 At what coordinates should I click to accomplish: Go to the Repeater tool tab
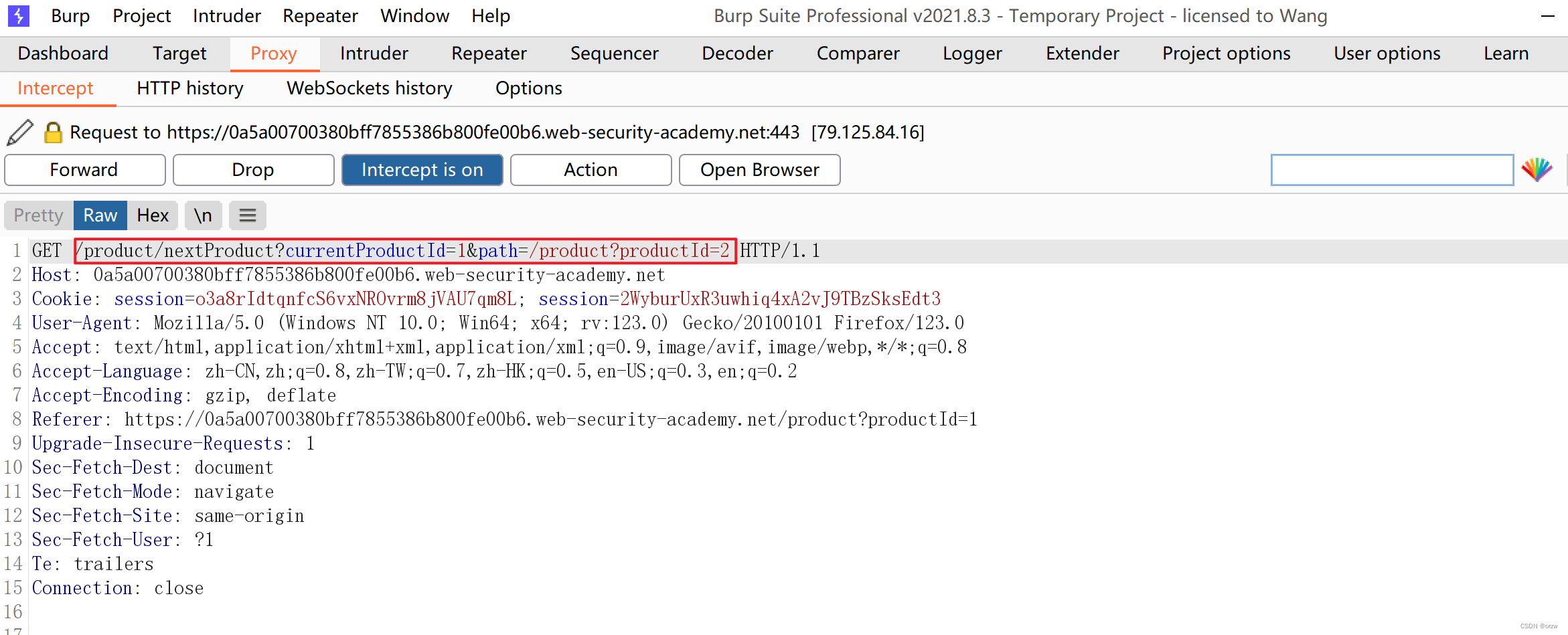[489, 54]
